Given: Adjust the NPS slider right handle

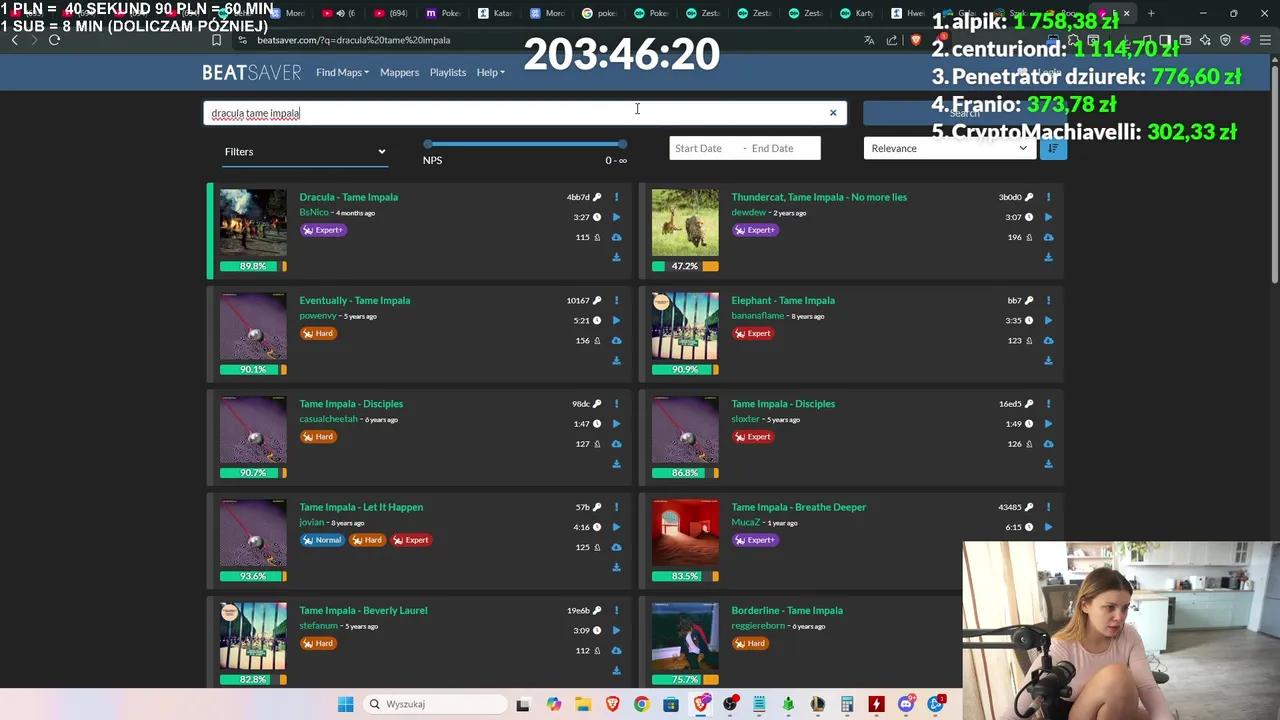Looking at the screenshot, I should click(x=622, y=144).
